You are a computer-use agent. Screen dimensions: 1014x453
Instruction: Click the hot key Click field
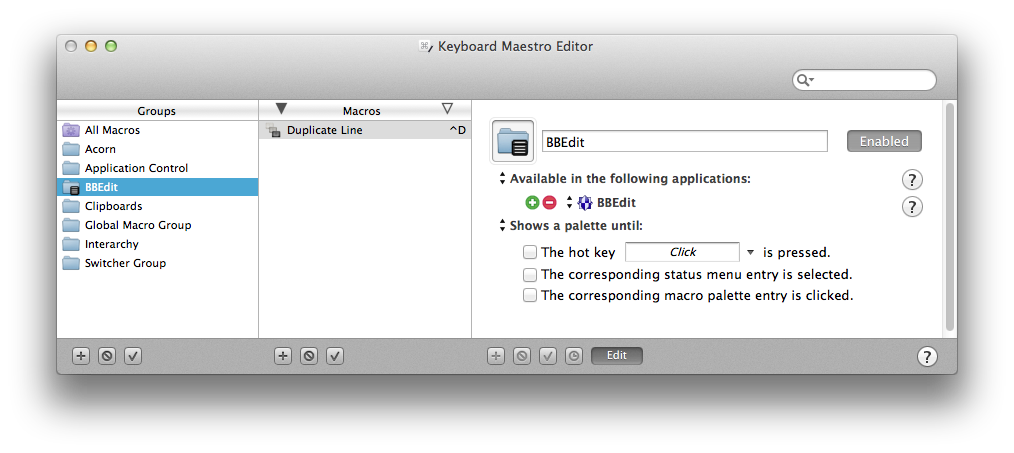(682, 252)
